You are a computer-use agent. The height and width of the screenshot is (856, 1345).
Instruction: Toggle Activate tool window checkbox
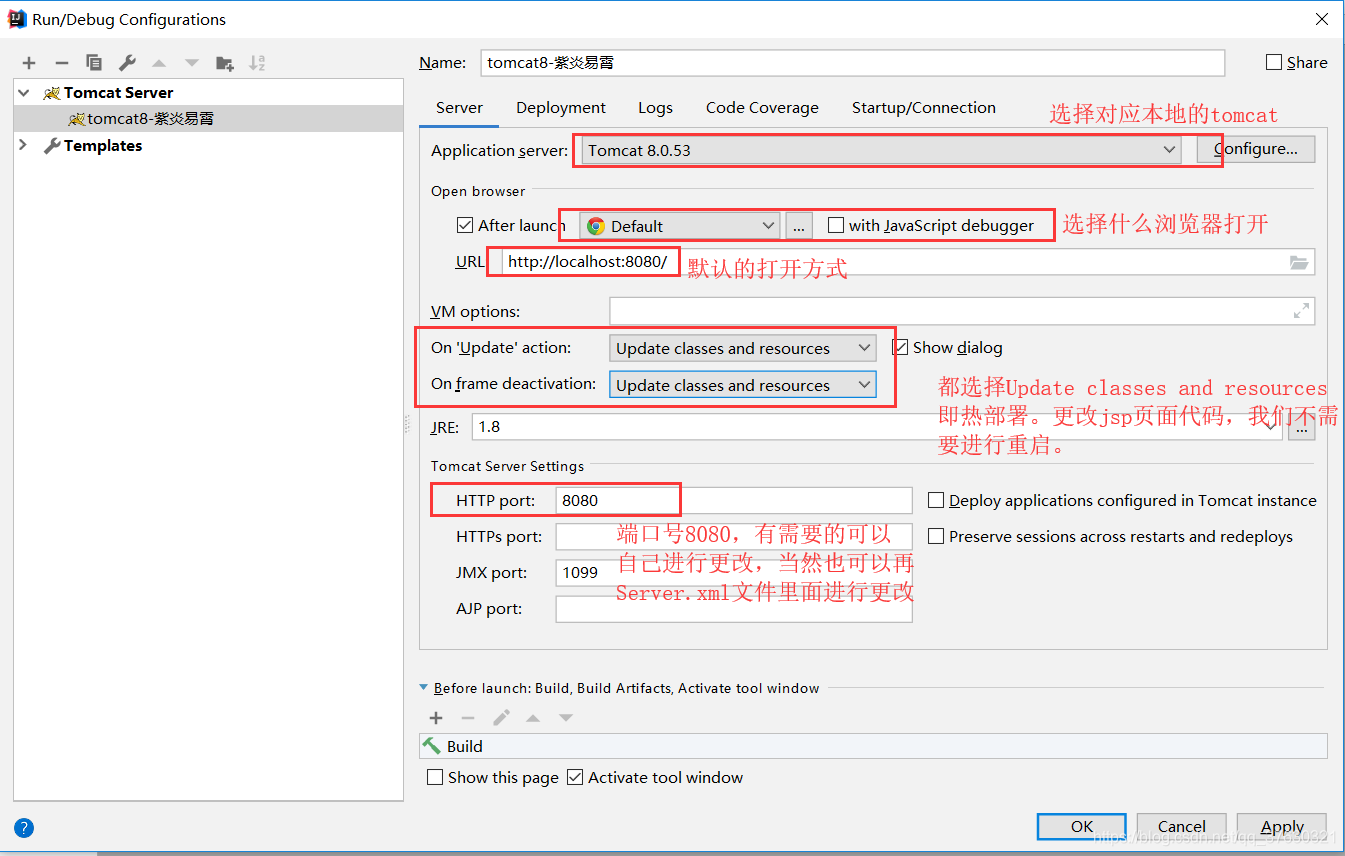(x=575, y=777)
